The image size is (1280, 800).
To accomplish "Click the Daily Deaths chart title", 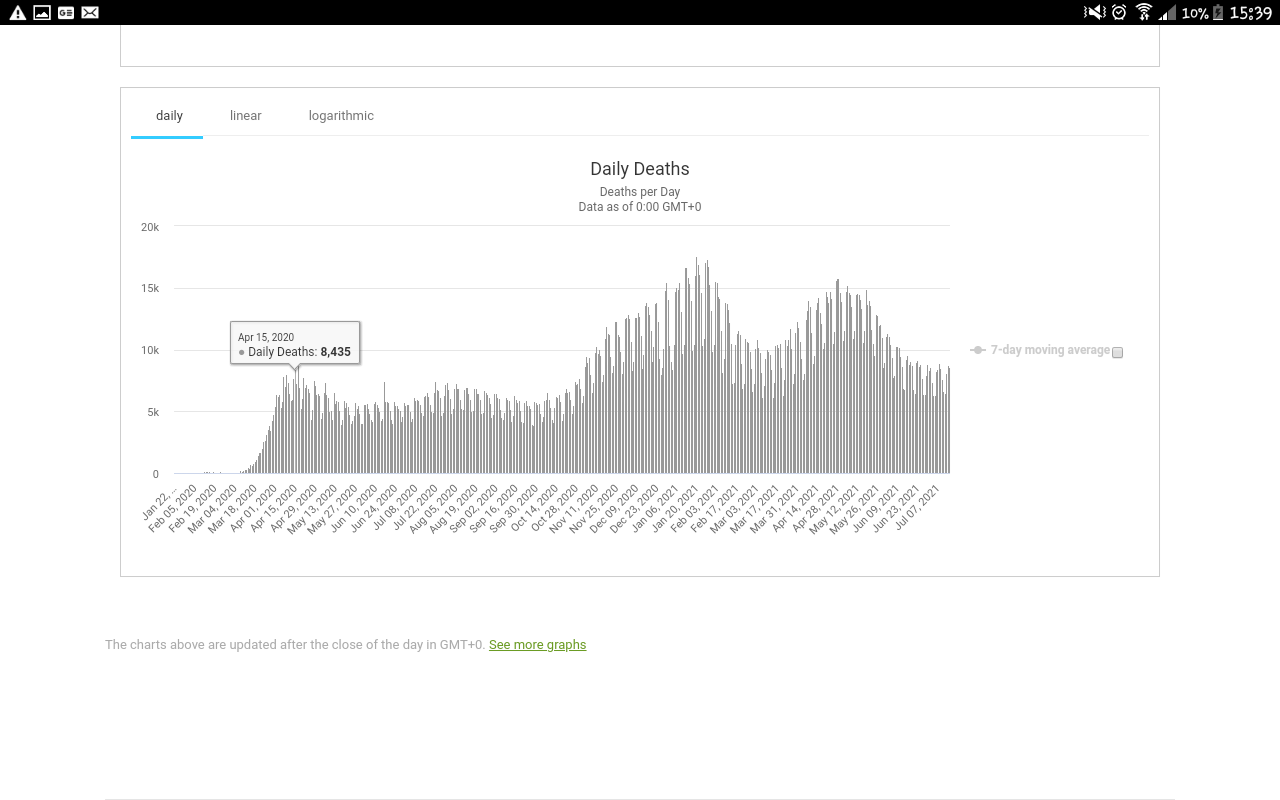I will coord(640,169).
